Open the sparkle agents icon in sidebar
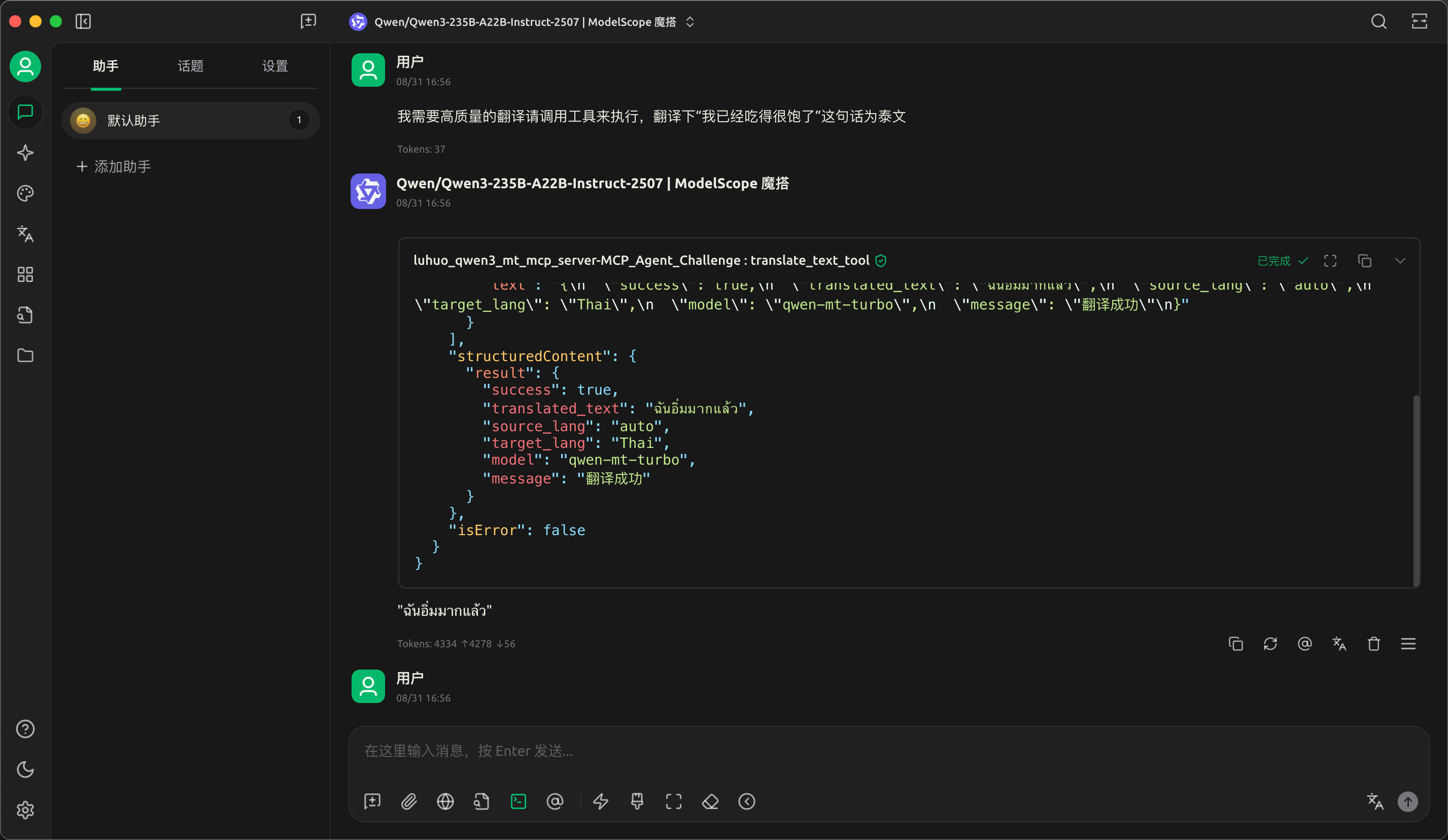This screenshot has height=840, width=1448. 25,153
